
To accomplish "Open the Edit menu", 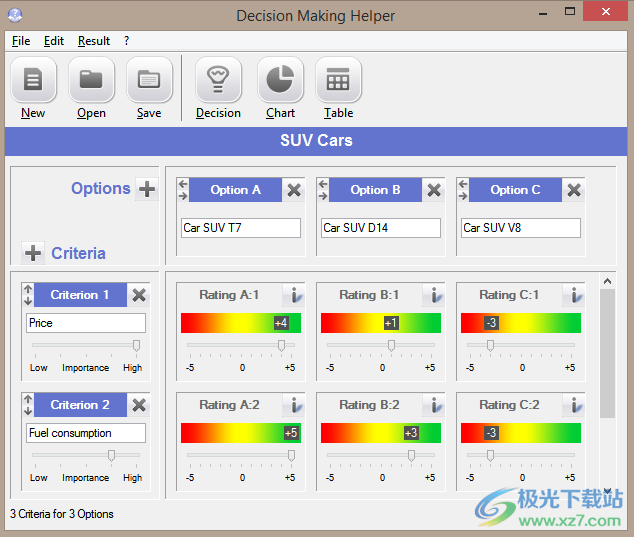I will (x=54, y=41).
